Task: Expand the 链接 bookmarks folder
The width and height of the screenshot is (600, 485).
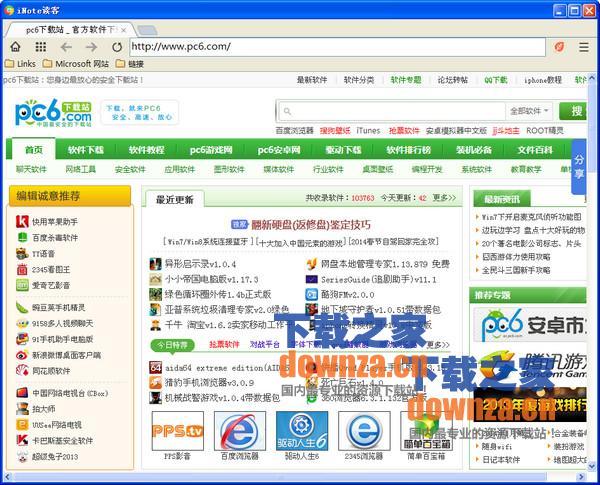Action: point(129,64)
